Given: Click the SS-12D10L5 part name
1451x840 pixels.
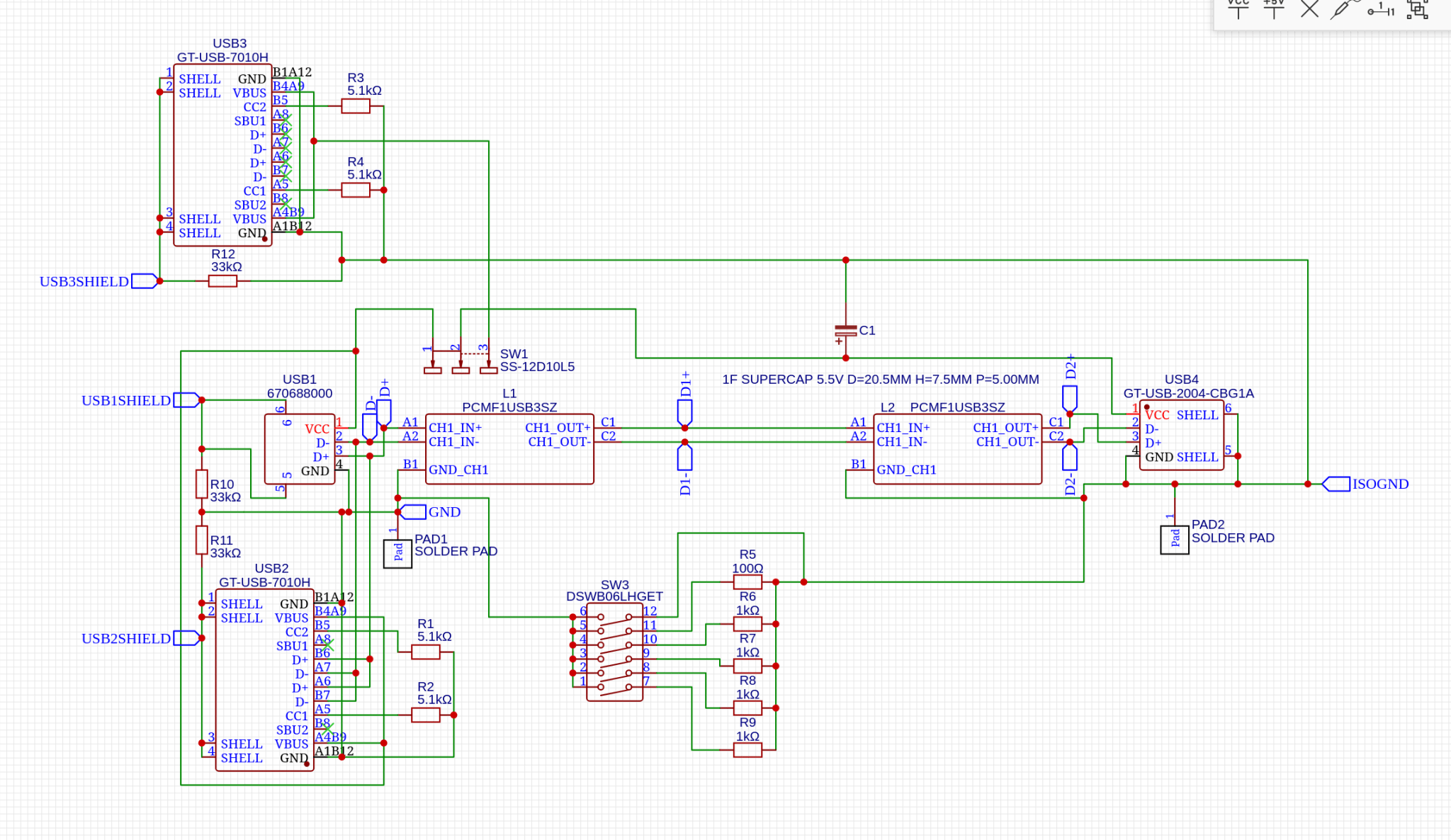Looking at the screenshot, I should click(537, 367).
